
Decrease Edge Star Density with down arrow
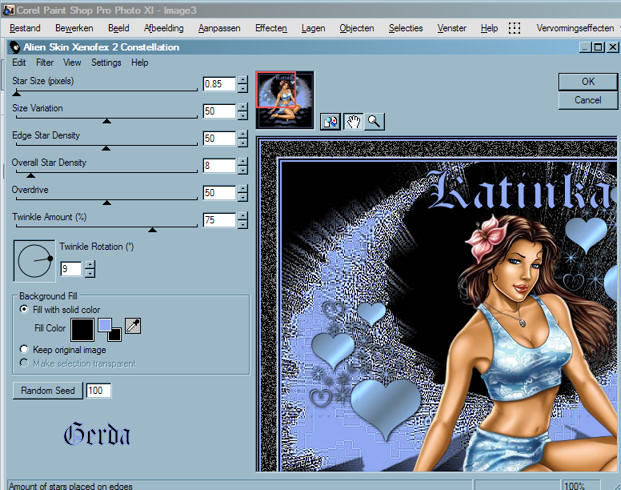click(242, 143)
